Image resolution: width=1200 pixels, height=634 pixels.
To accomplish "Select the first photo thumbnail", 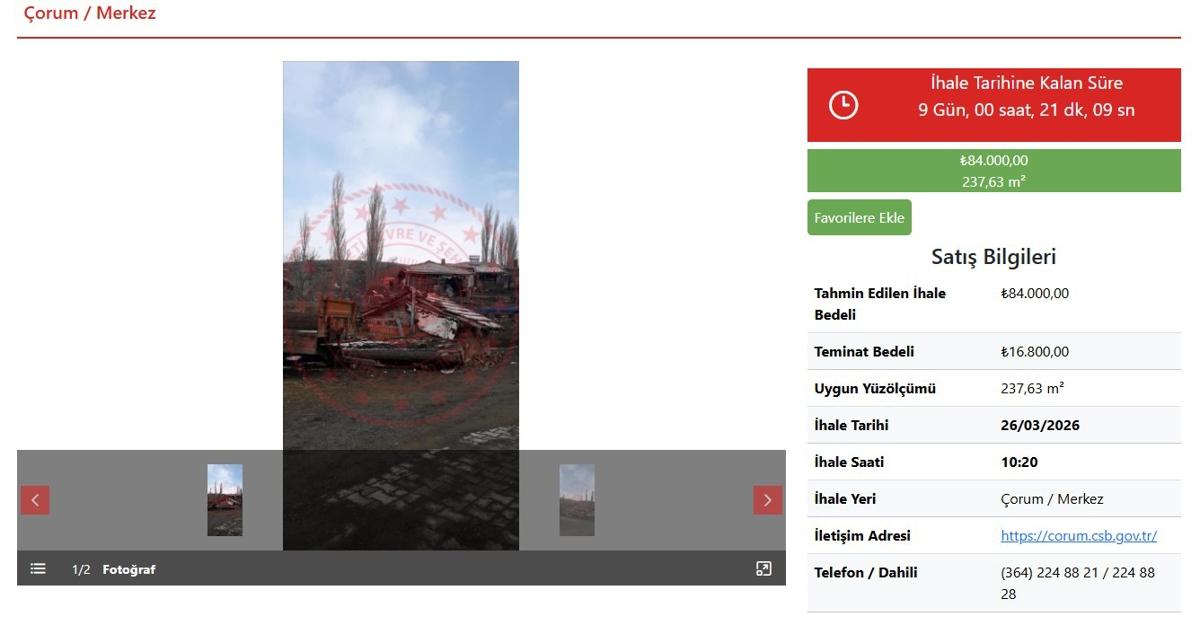I will point(225,500).
